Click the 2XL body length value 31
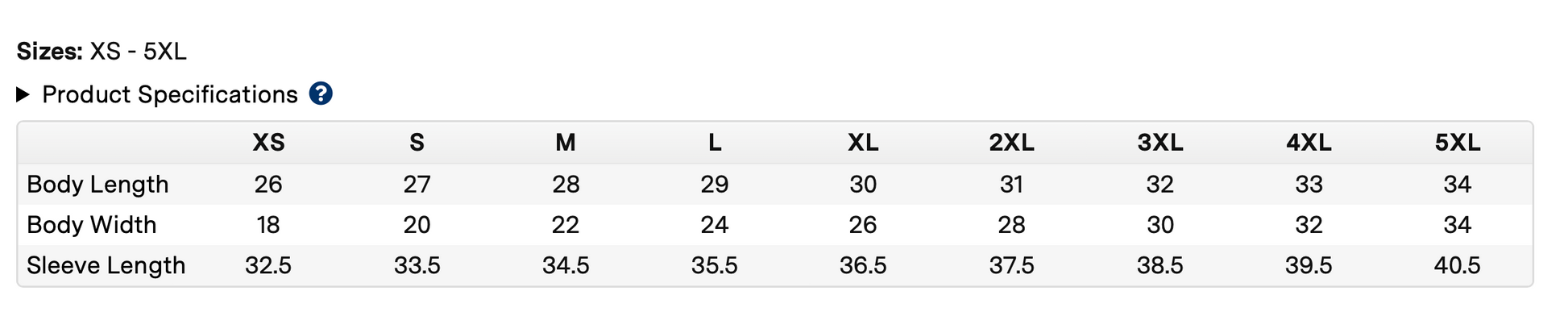Screen dimensions: 1568x312 click(x=1011, y=185)
